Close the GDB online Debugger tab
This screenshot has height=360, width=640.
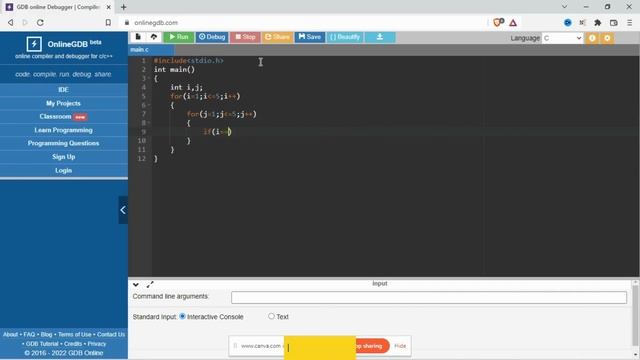pos(109,7)
